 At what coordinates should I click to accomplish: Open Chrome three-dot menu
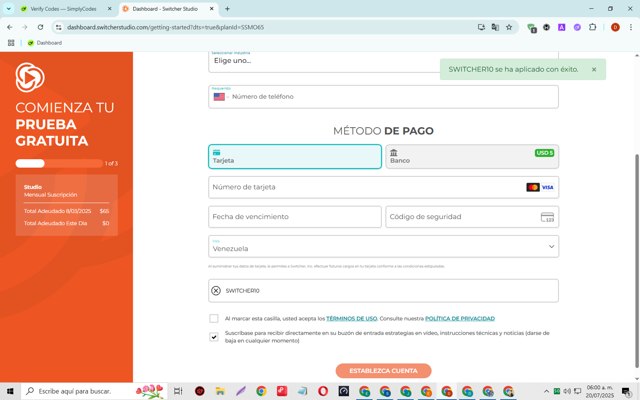click(631, 27)
